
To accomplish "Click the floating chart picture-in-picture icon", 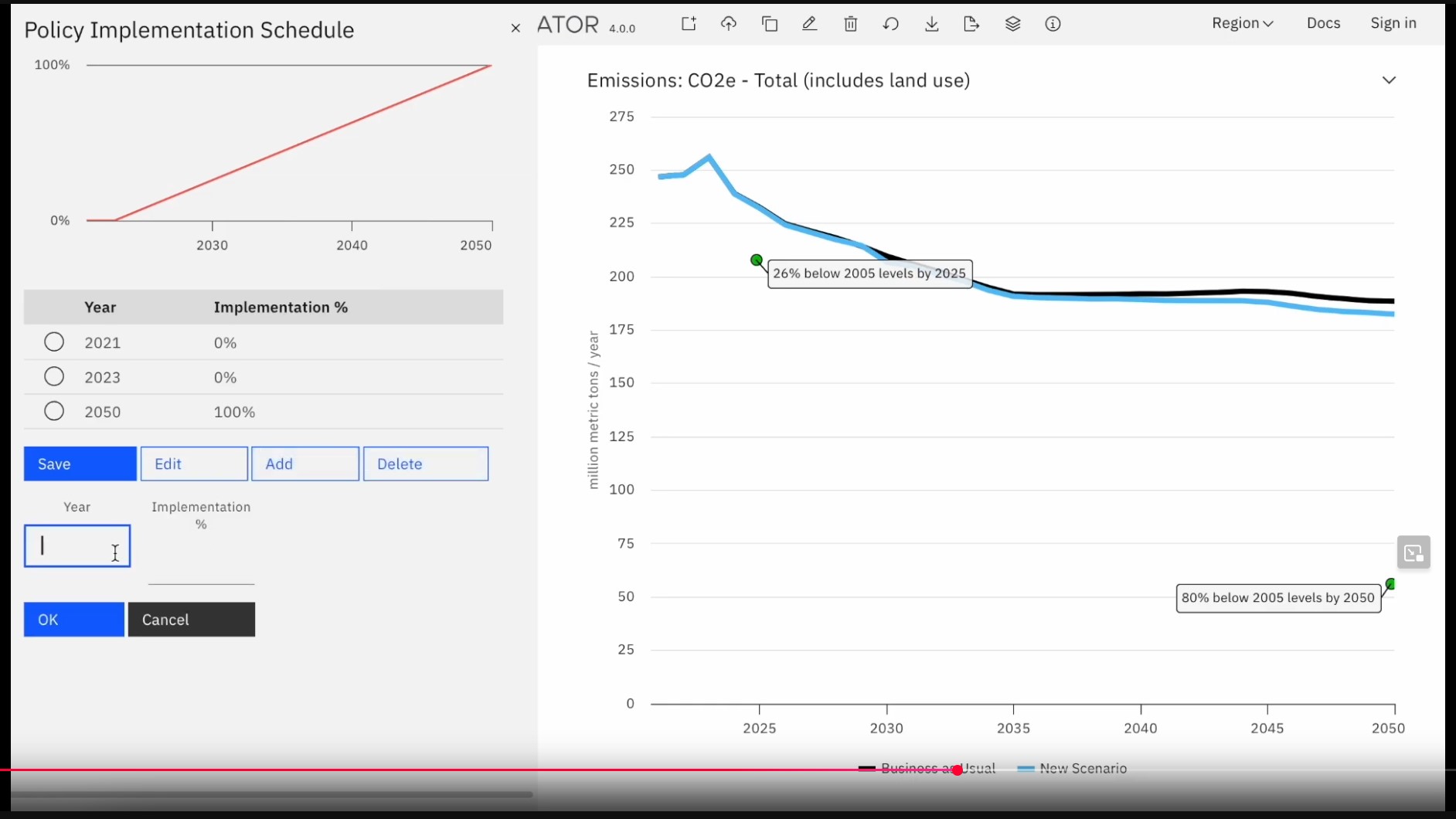I will click(1413, 552).
